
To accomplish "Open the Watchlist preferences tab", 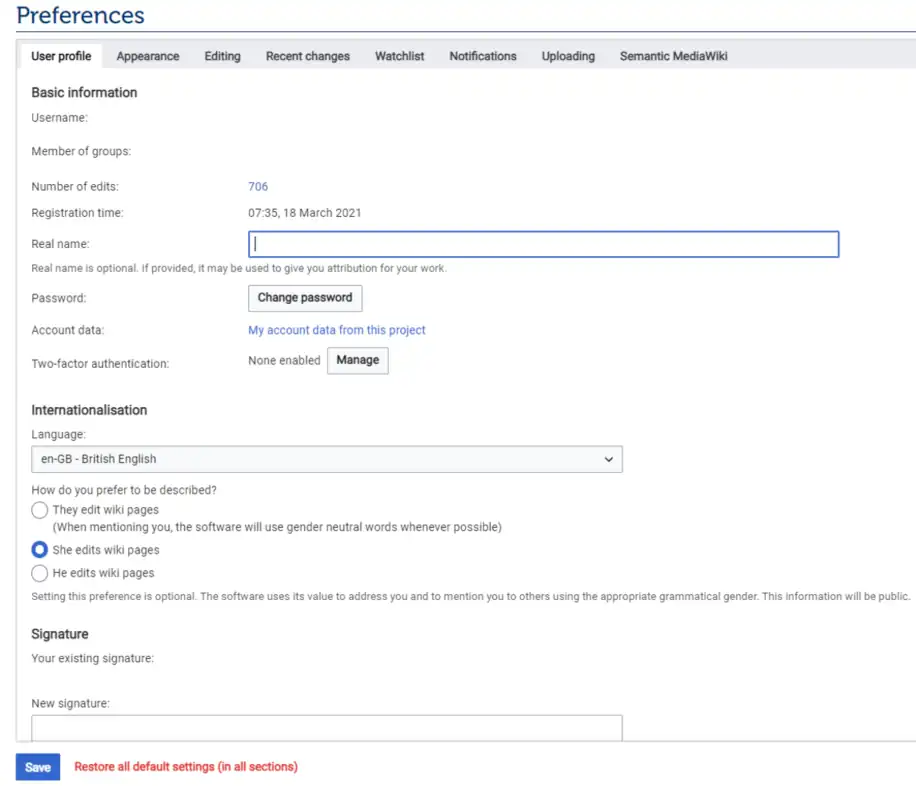I will click(399, 56).
